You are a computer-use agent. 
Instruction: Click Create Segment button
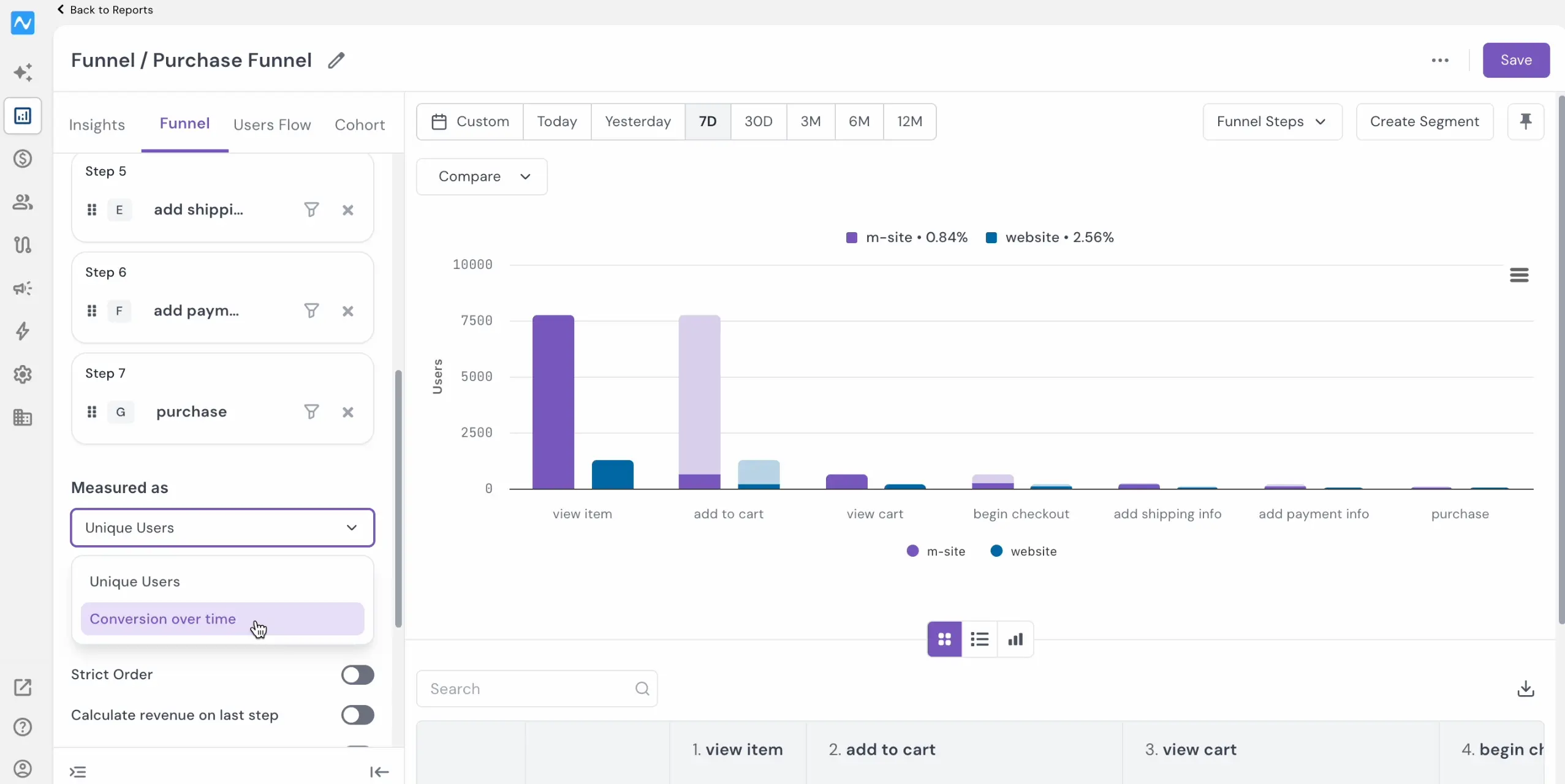1424,121
